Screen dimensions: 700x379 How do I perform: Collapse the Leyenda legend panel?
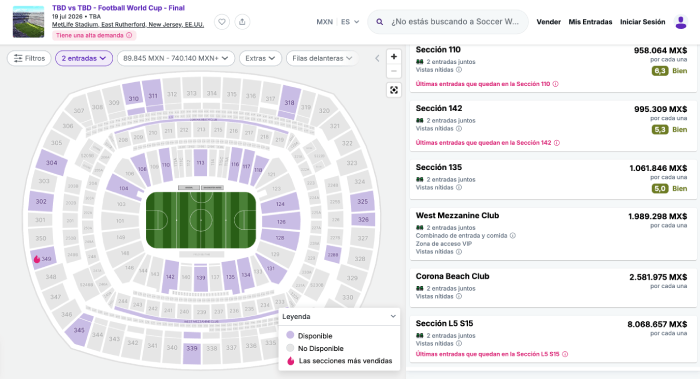[393, 317]
